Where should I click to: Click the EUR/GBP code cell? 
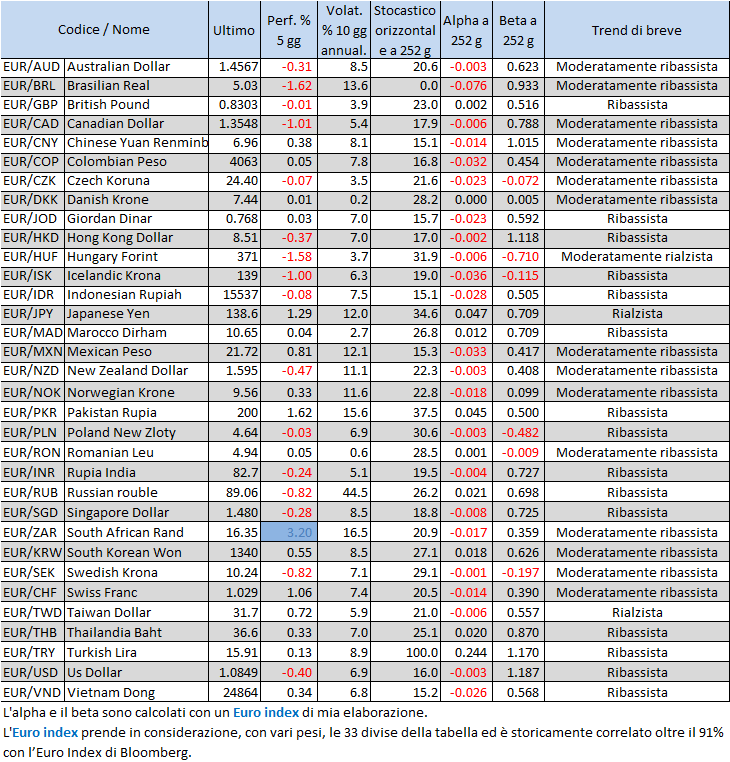pos(33,105)
